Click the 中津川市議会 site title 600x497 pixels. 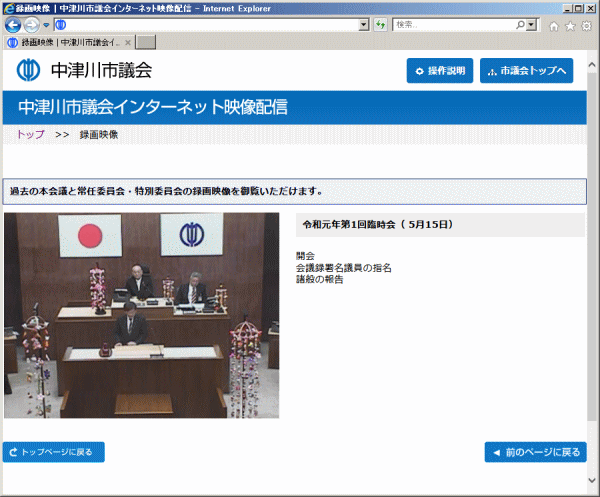tap(101, 70)
